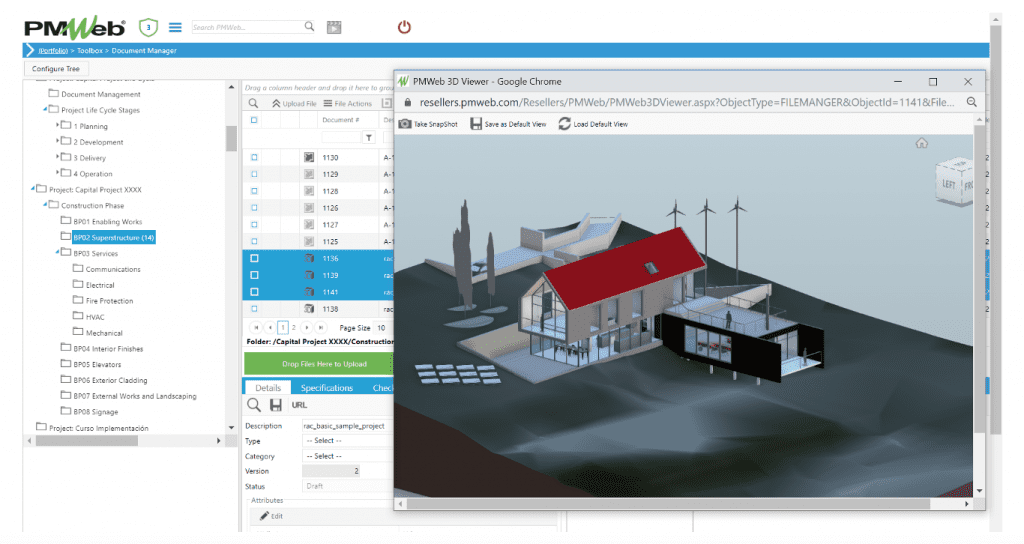The width and height of the screenshot is (1024, 544).
Task: Click Save as Default View disk icon
Action: [476, 124]
